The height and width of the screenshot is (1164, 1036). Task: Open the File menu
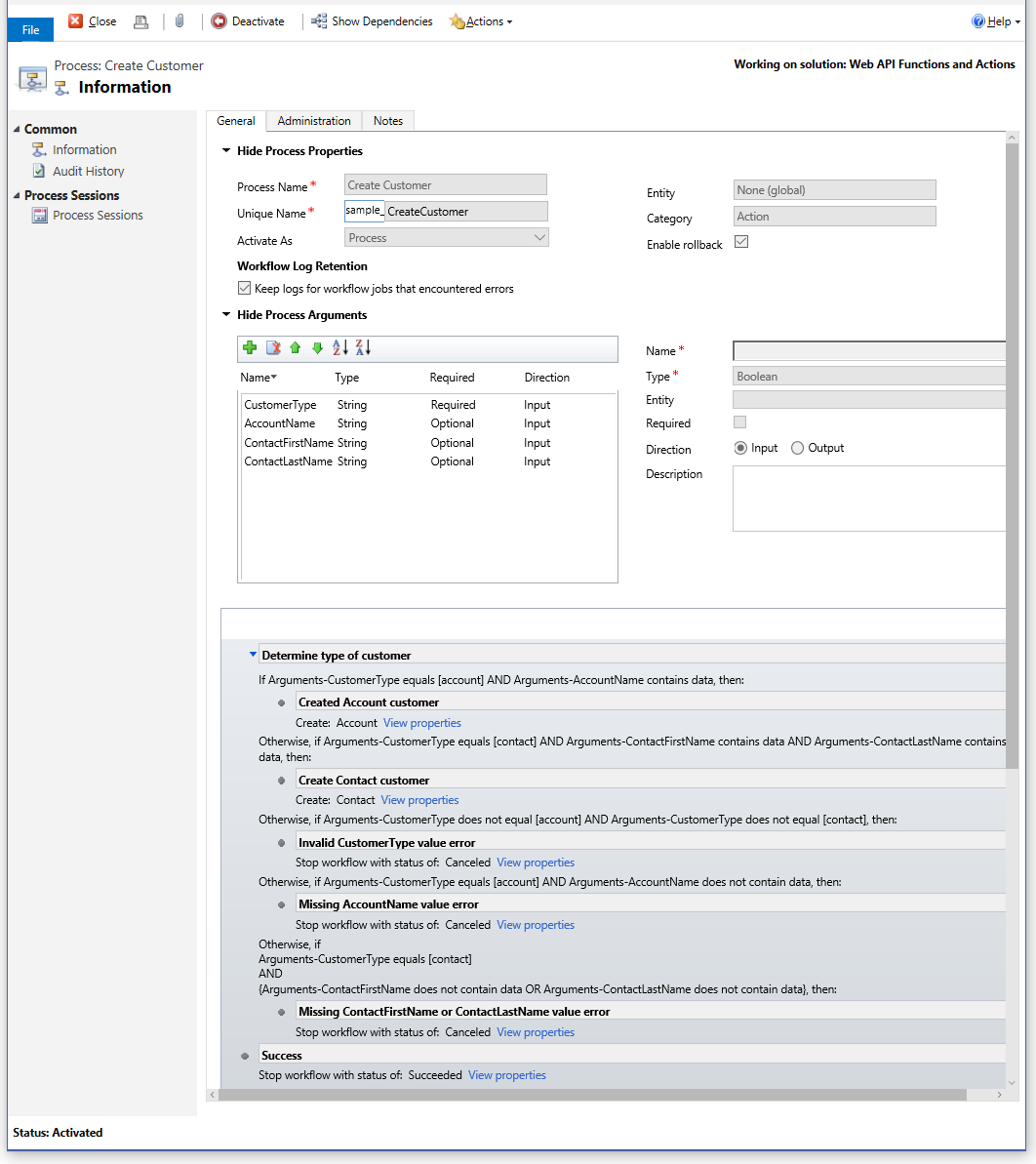click(x=30, y=30)
